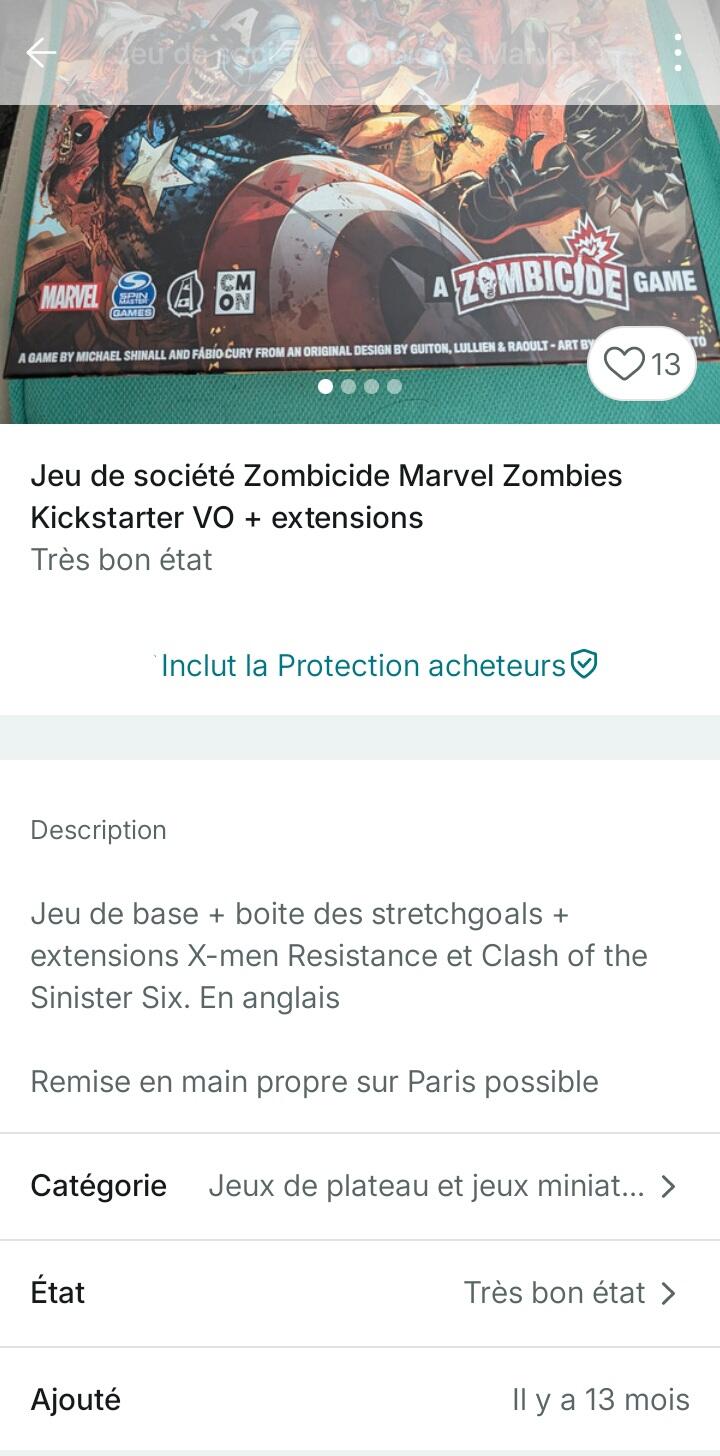Screen dimensions: 720x1456
Task: Click the buyer protection shield icon
Action: click(584, 664)
